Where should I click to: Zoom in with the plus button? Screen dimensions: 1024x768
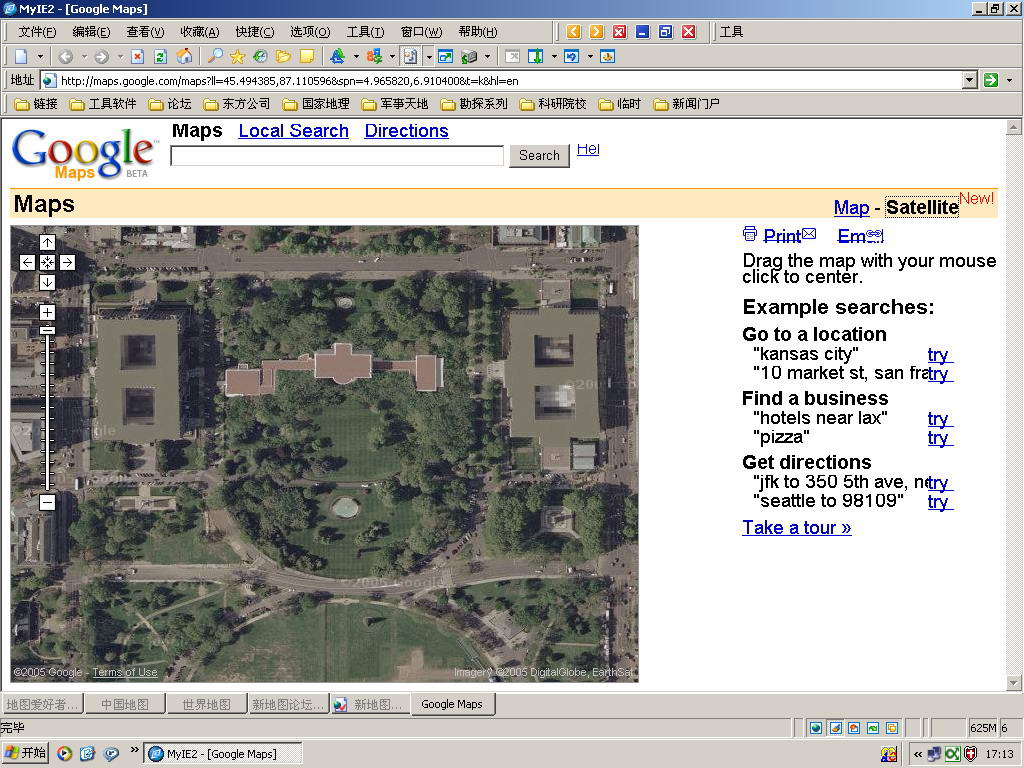coord(47,312)
